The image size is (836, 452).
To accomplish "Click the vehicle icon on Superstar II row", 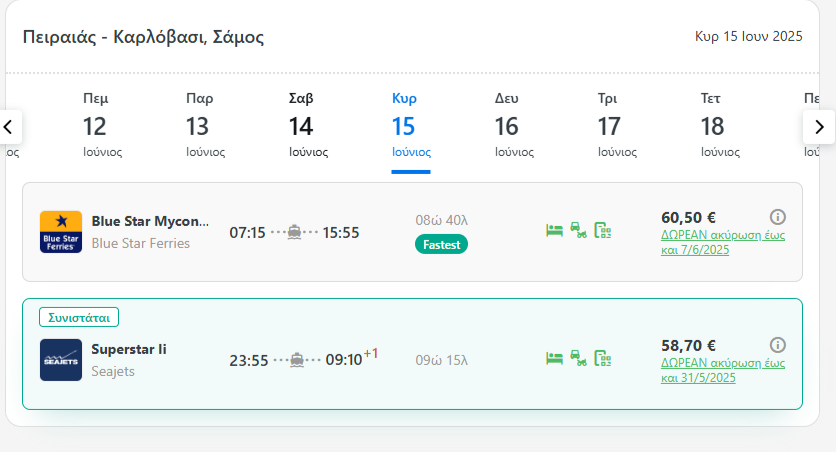I will click(578, 358).
